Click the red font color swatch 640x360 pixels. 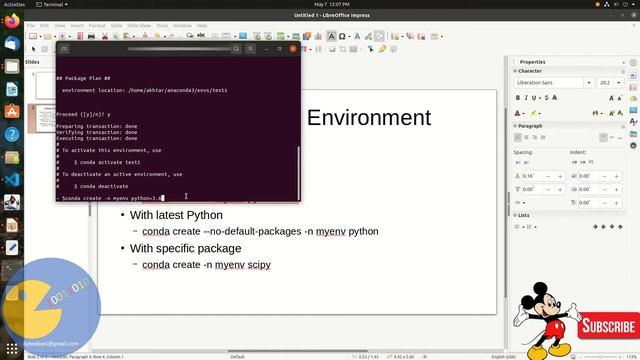517,113
